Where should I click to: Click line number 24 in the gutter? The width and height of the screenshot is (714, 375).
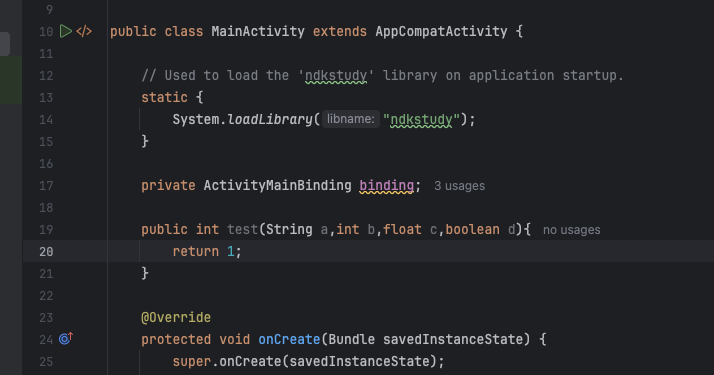point(46,340)
